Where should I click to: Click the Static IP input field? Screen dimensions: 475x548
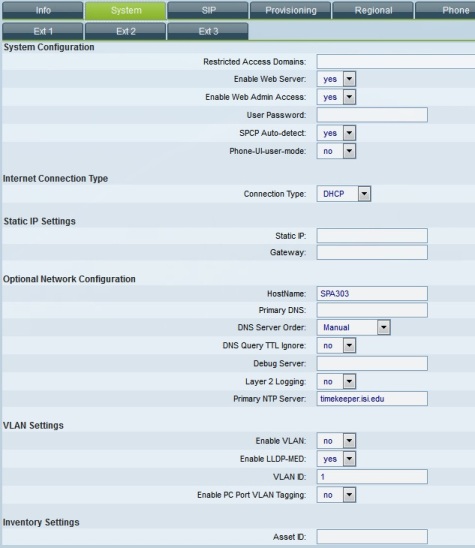coord(372,236)
